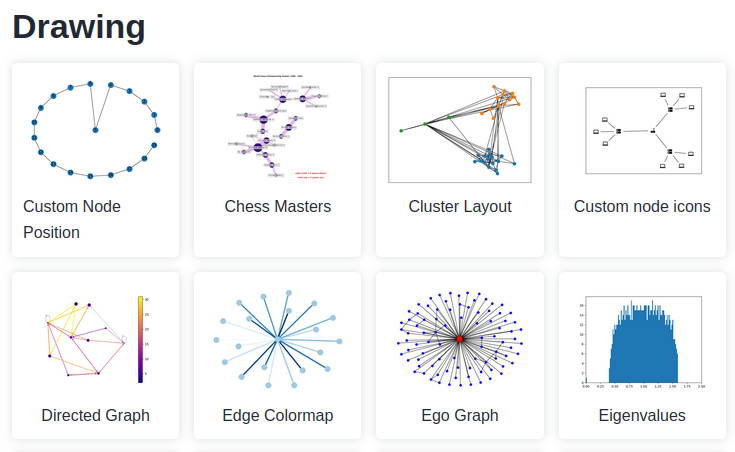This screenshot has width=735, height=452.
Task: Go to the Cluster Layout example link
Action: coord(460,207)
